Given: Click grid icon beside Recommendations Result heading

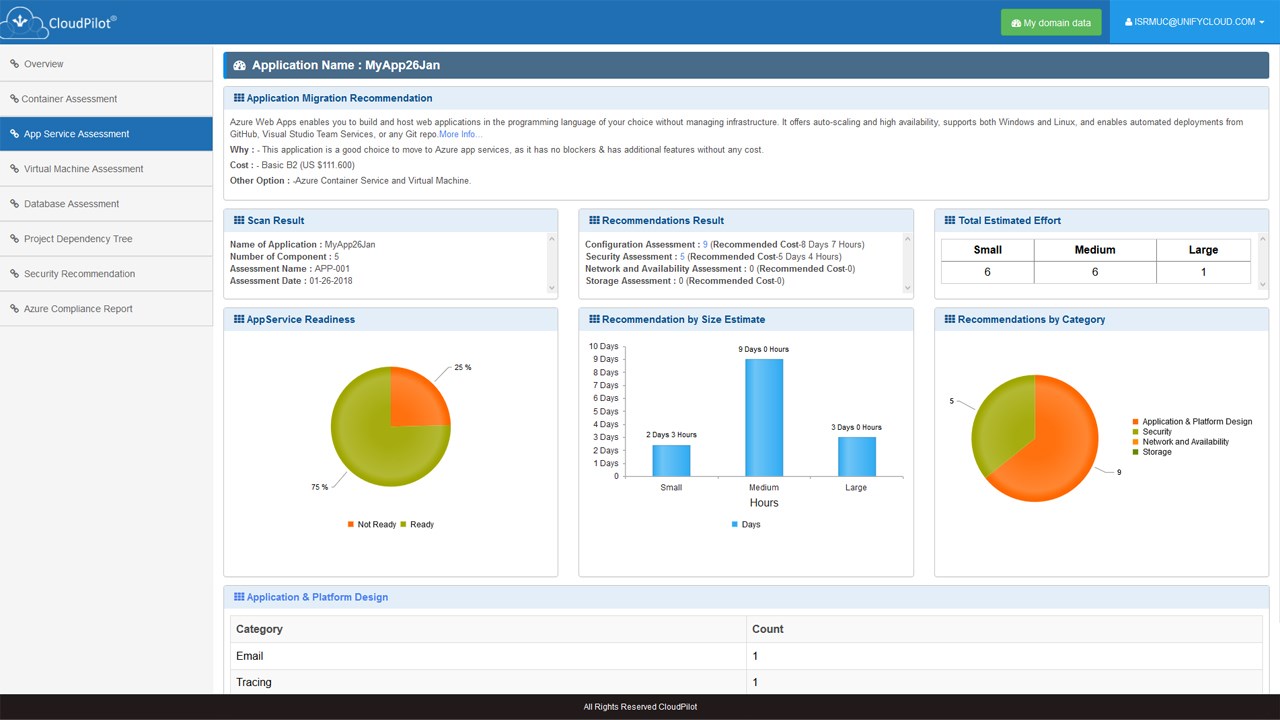Looking at the screenshot, I should point(594,220).
